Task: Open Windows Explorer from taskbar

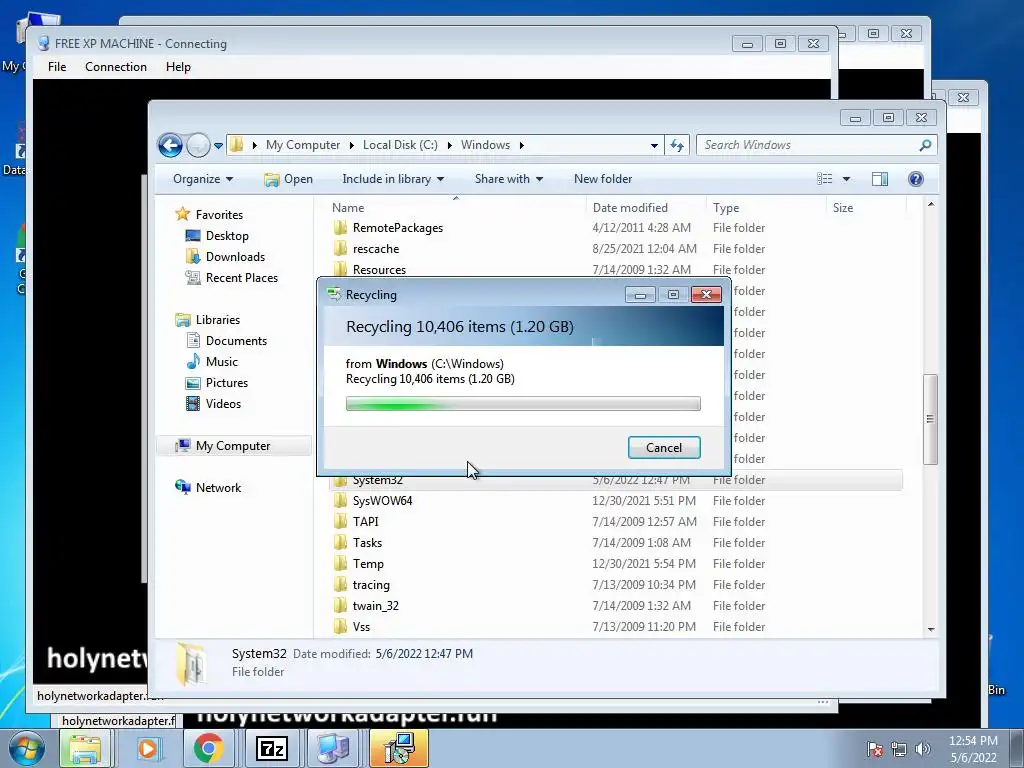Action: [85, 748]
